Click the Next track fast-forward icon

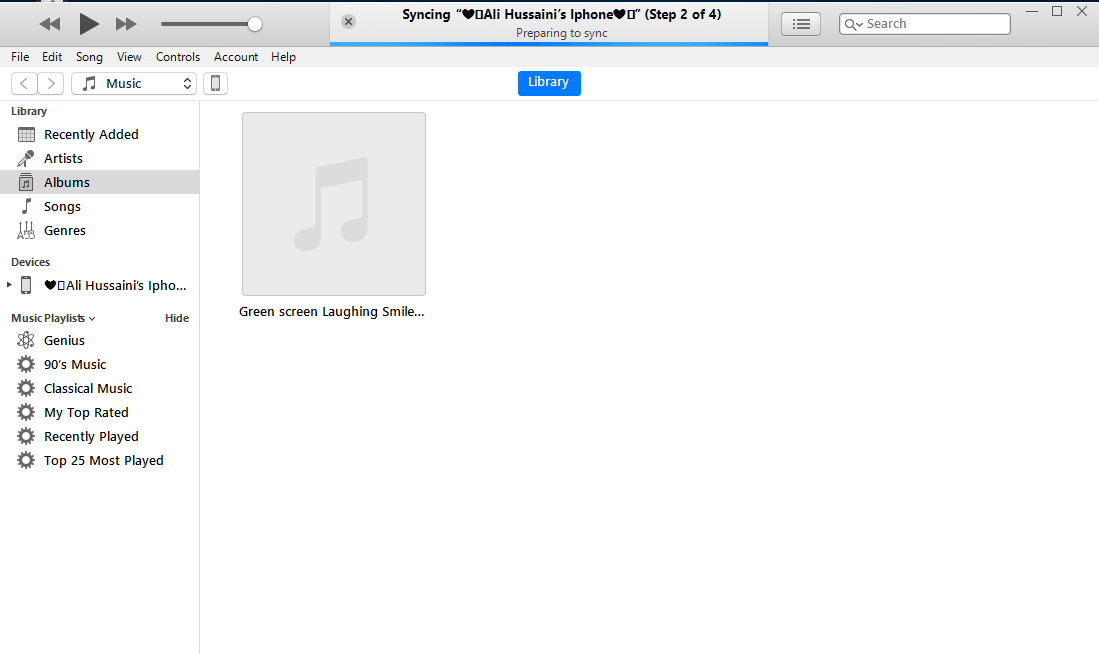click(x=126, y=23)
